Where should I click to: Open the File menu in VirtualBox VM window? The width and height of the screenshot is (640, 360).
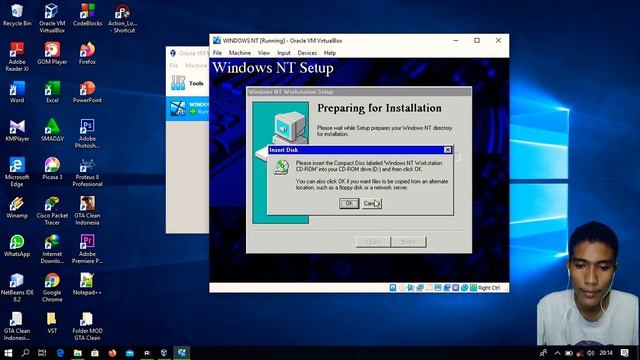[217, 53]
